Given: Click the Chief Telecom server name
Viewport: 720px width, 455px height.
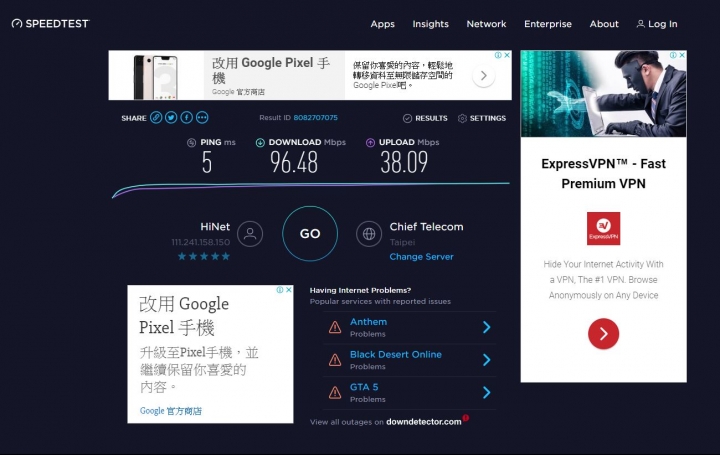Looking at the screenshot, I should pos(426,226).
